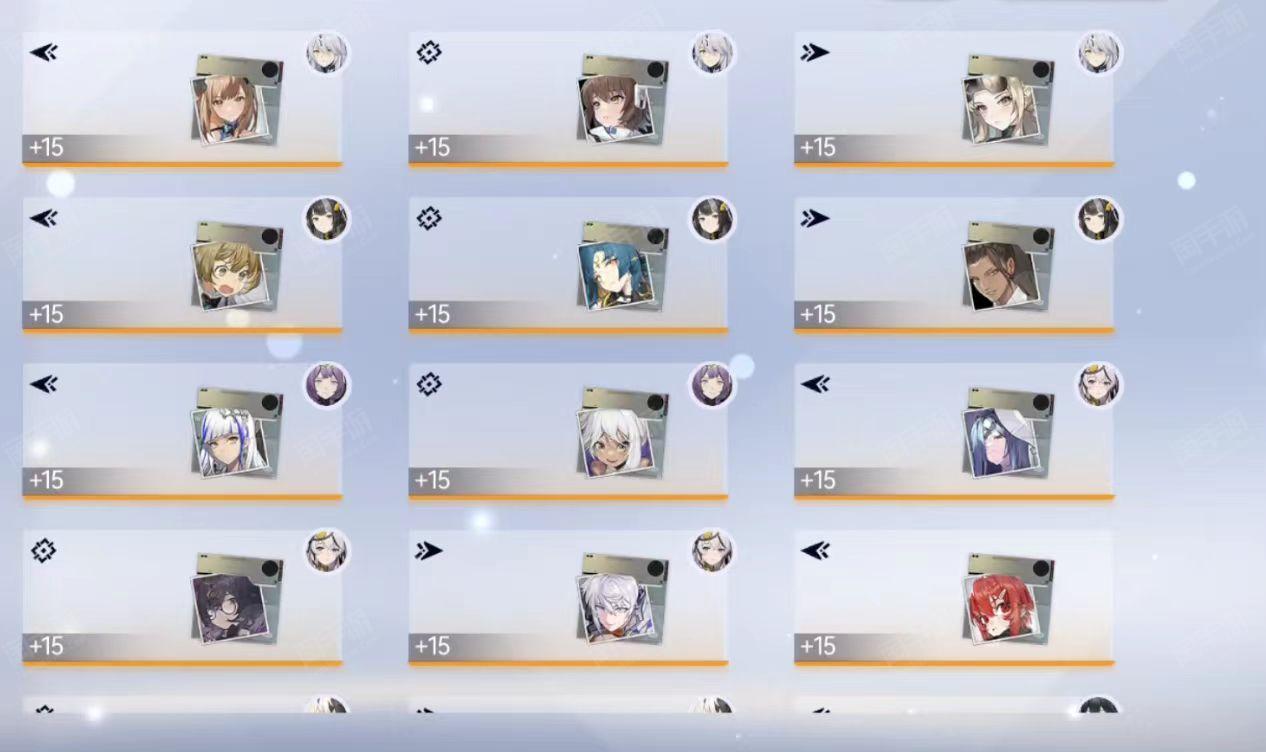Click diamond icon on monocle character's card
Viewport: 1266px width, 752px height.
pos(43,550)
